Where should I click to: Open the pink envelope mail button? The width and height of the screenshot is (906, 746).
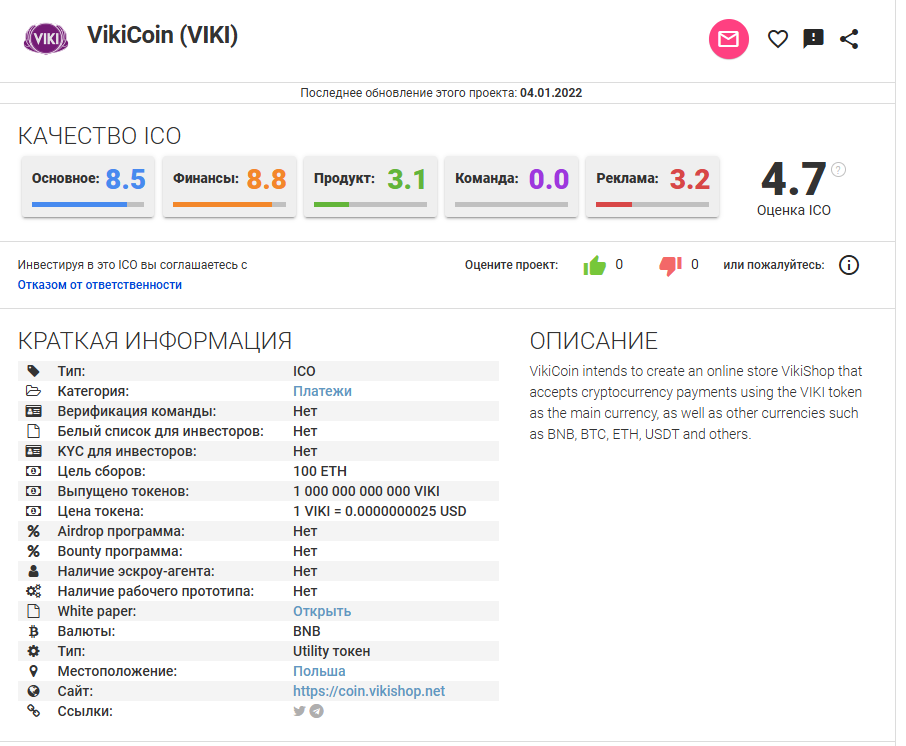729,39
